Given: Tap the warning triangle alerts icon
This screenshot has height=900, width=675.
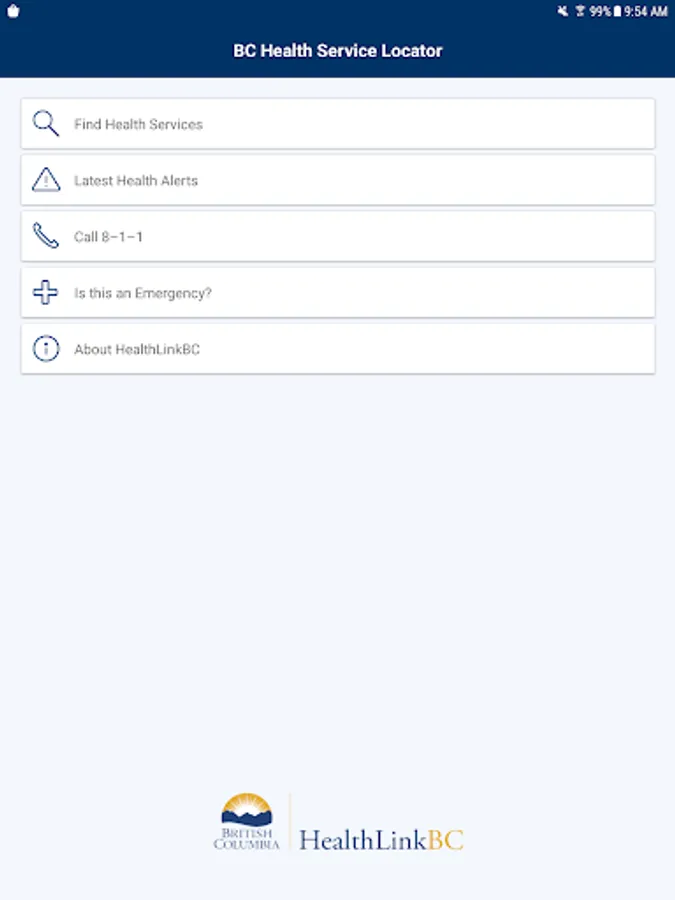Looking at the screenshot, I should [x=45, y=180].
